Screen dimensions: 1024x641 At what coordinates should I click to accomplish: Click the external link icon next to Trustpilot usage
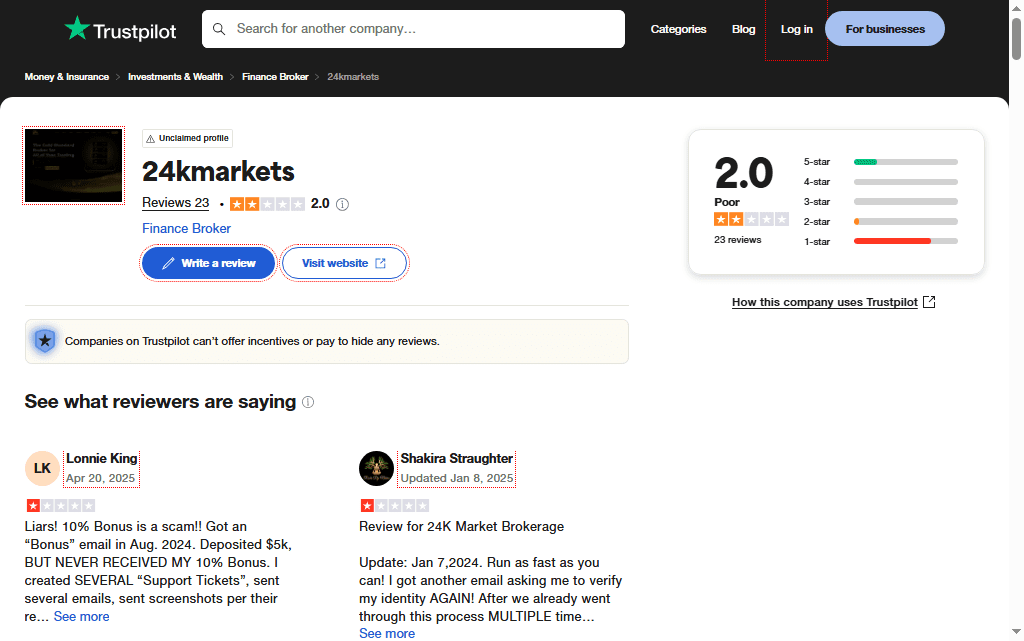[x=929, y=302]
